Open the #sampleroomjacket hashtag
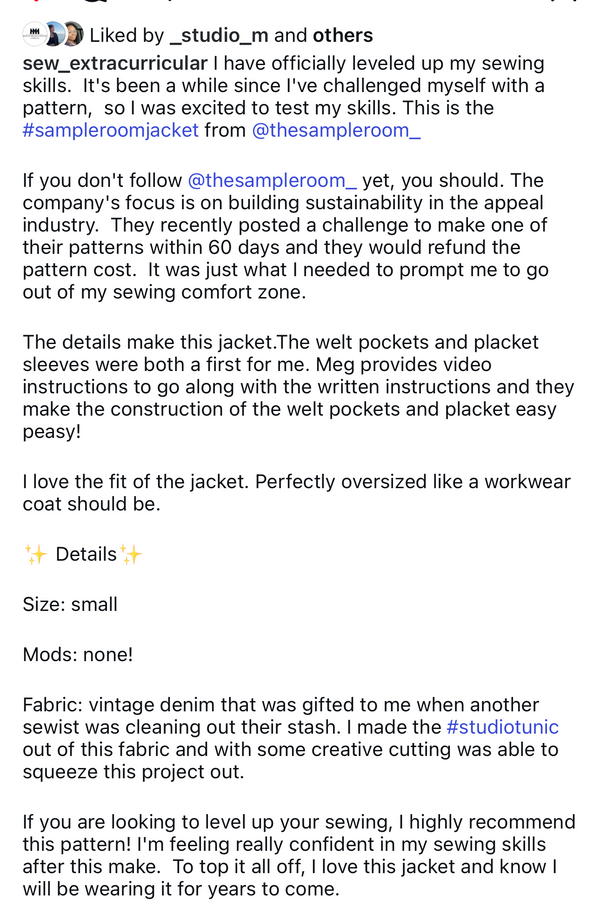The height and width of the screenshot is (908, 600). (x=110, y=130)
